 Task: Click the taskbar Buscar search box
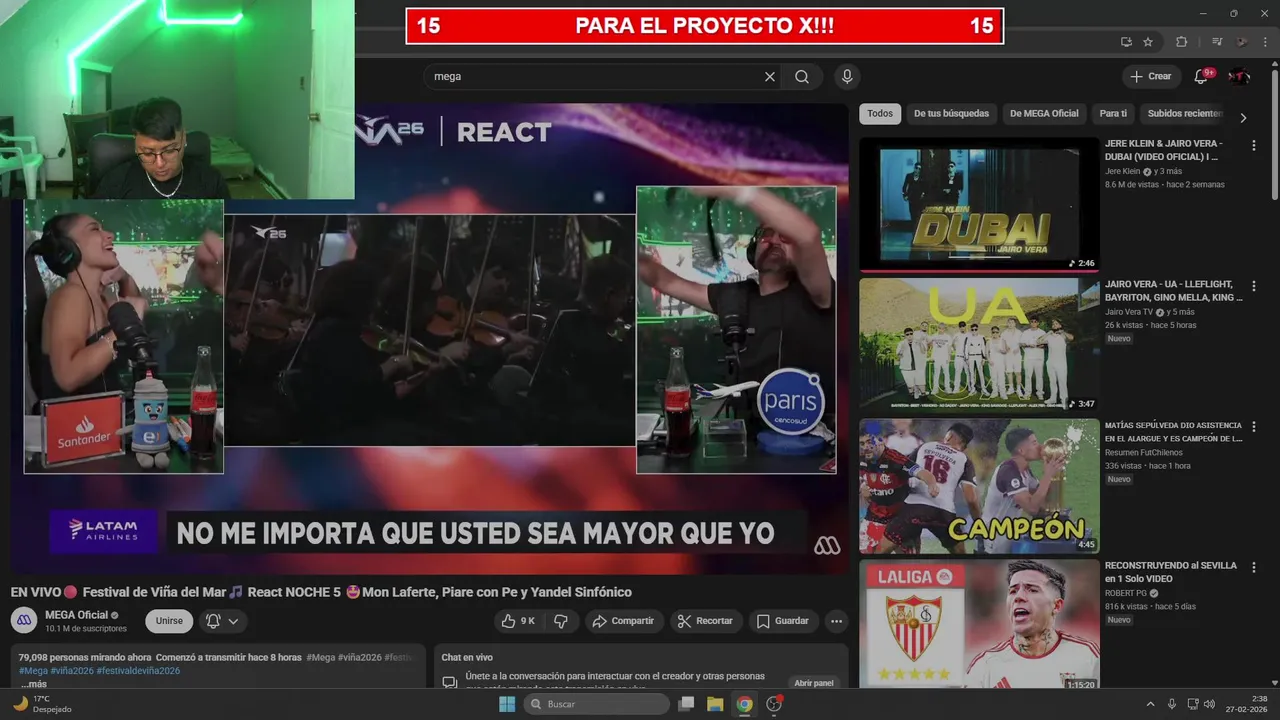596,704
